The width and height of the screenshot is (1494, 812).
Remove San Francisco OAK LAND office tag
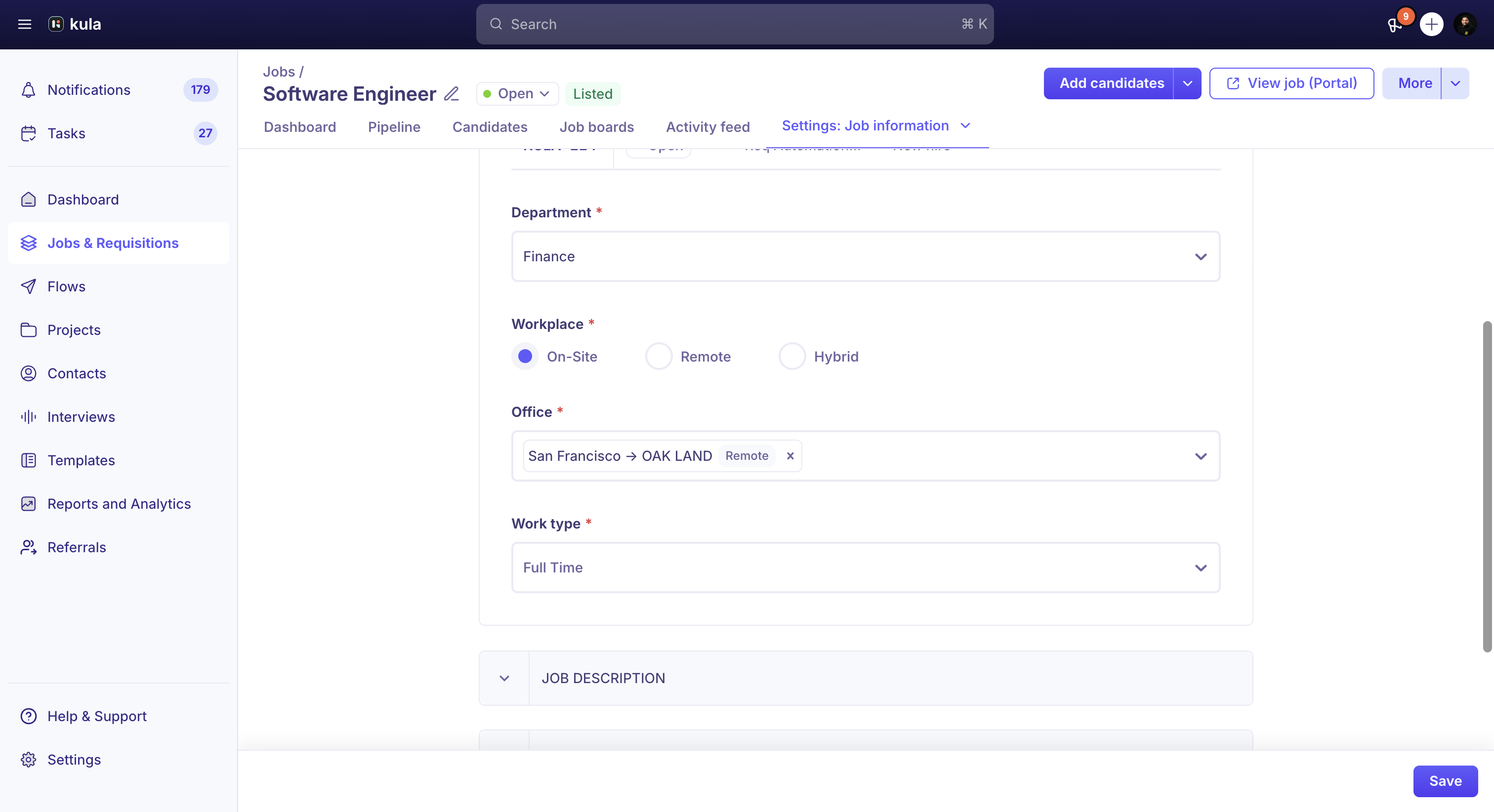(790, 456)
